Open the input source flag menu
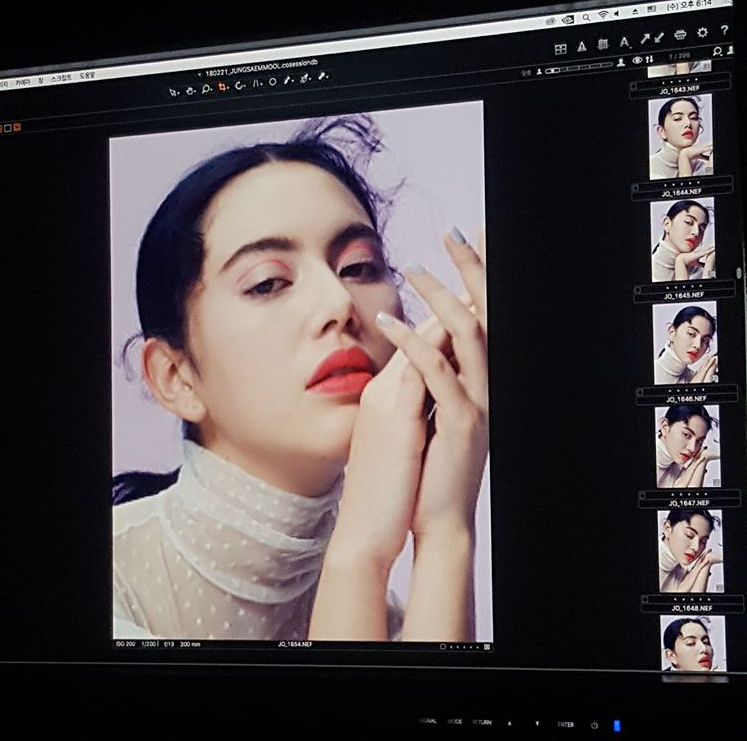The image size is (747, 741). (652, 10)
